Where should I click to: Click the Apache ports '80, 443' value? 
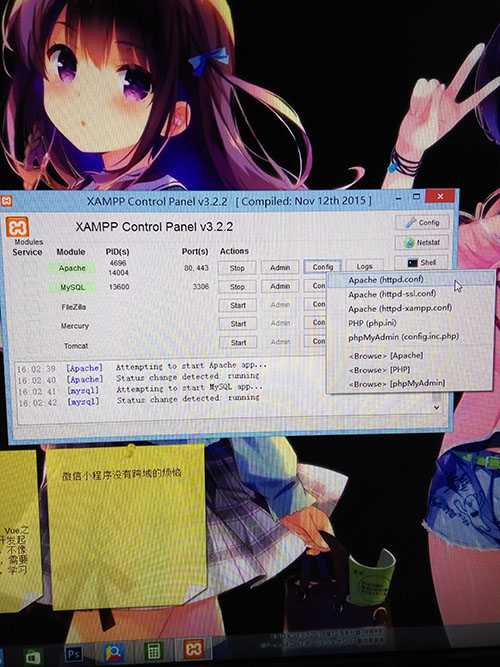pos(196,268)
